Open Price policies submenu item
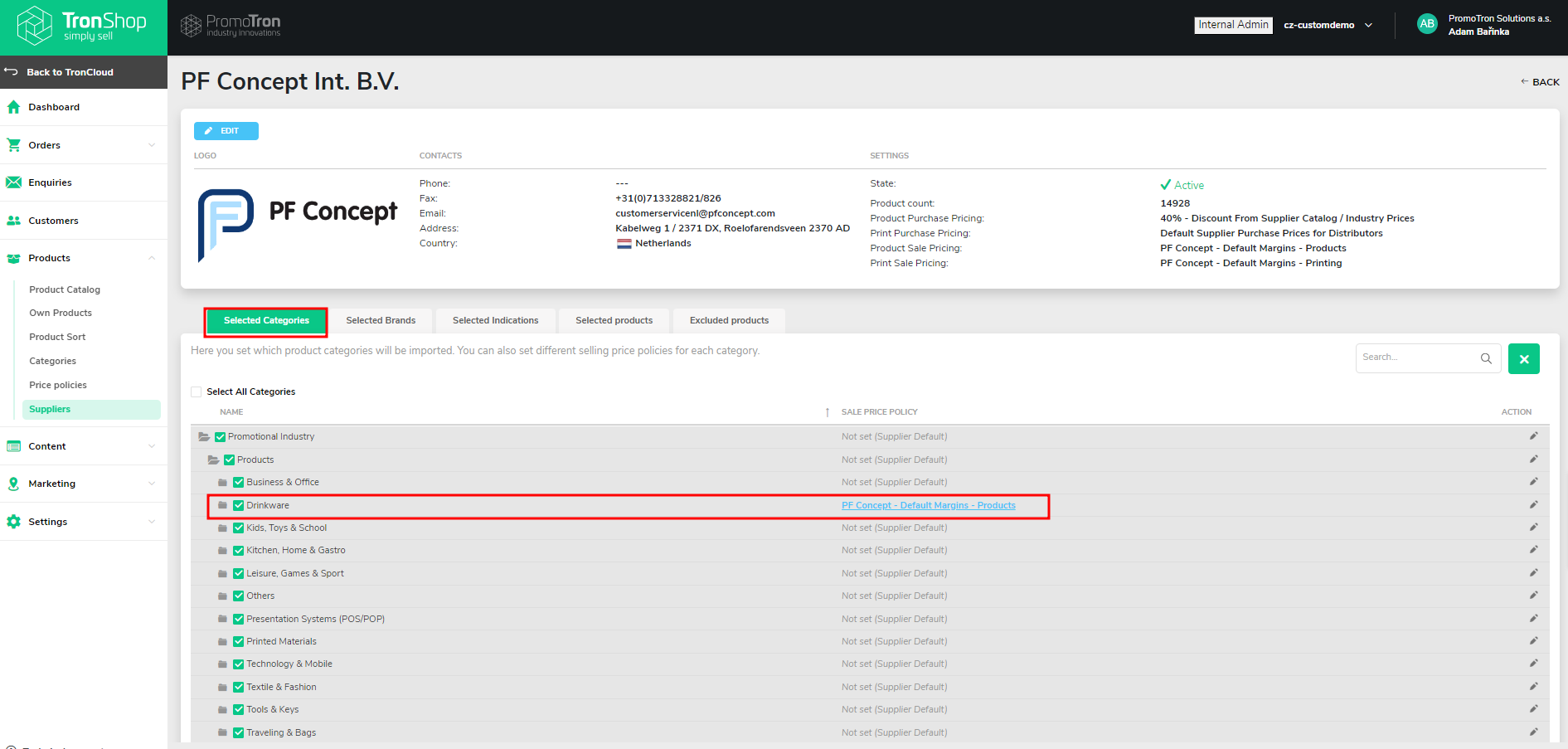Viewport: 1568px width, 749px height. (x=58, y=385)
